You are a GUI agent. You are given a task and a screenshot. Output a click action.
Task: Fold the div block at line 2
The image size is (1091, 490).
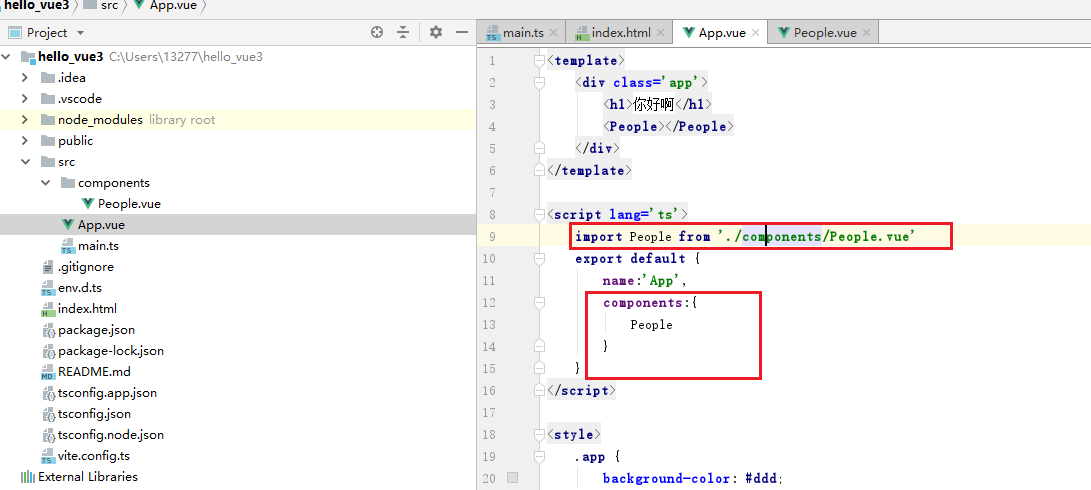(x=539, y=83)
